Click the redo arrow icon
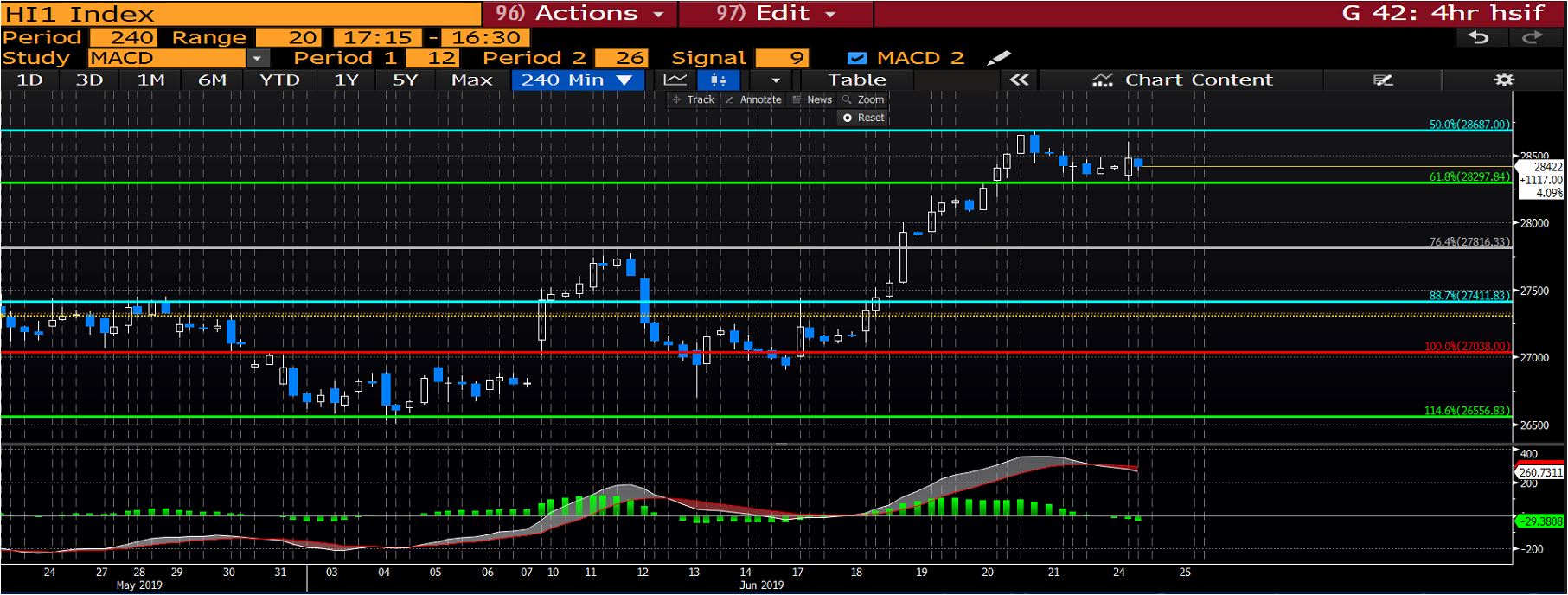This screenshot has width=1568, height=595. [1532, 37]
